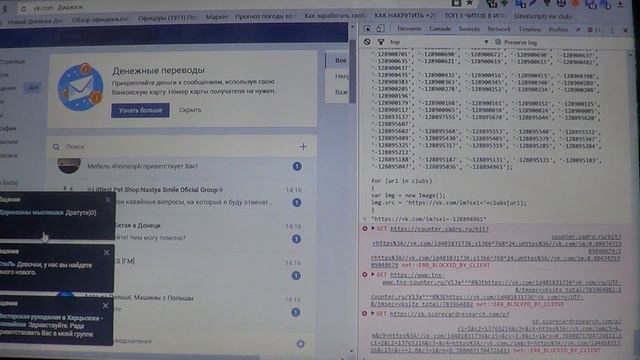Close the 'Девочки, у нас вы найдете' notification
This screenshot has height=360, width=640.
107,253
